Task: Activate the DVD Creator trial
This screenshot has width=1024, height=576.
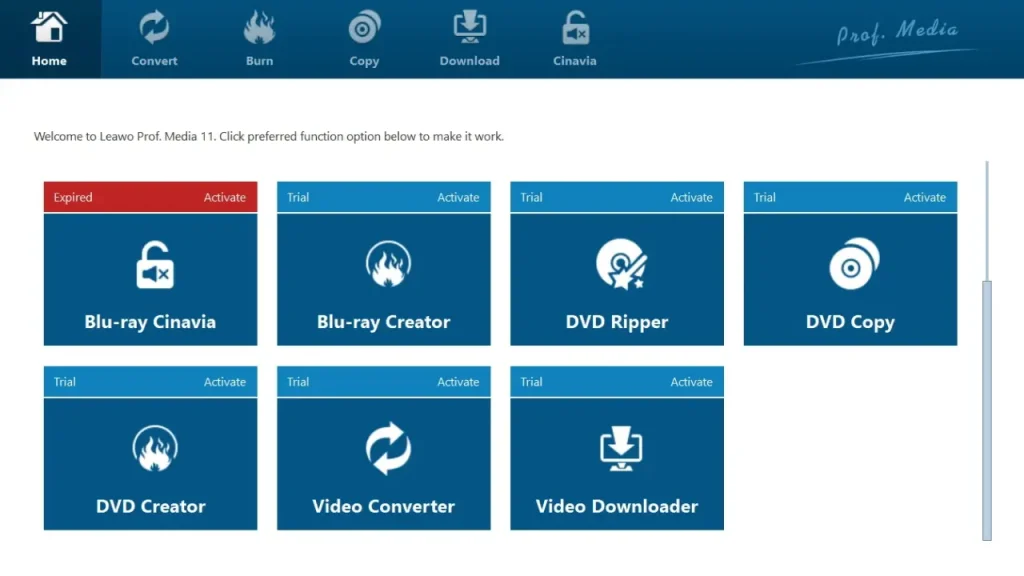Action: coord(225,382)
